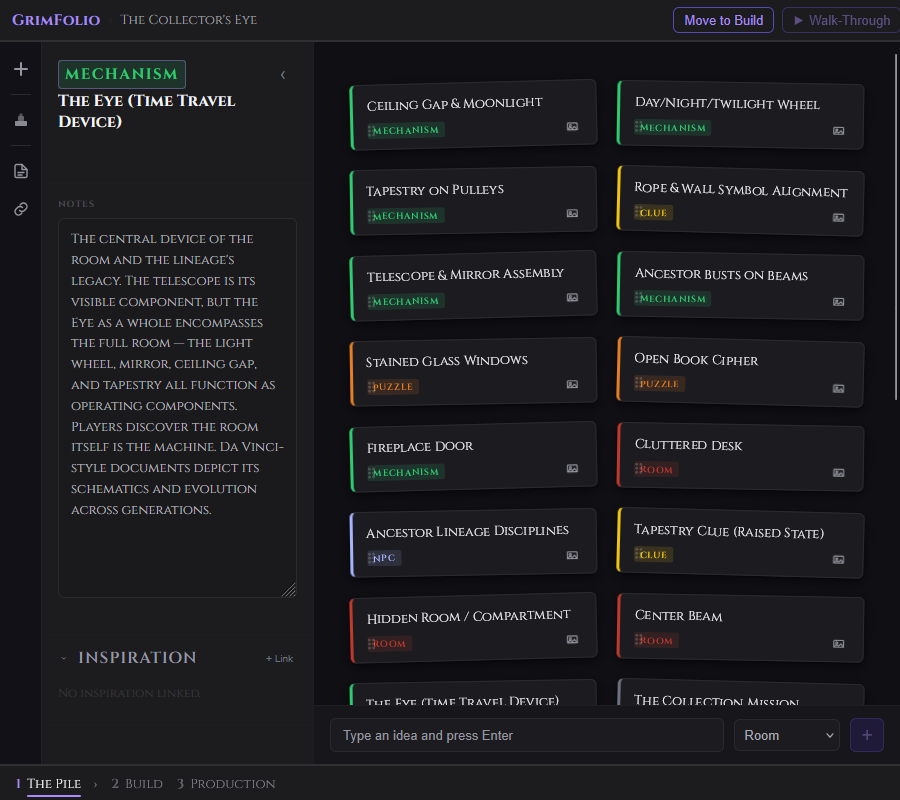
Task: Open the Room type dropdown beside idea input
Action: pyautogui.click(x=787, y=735)
